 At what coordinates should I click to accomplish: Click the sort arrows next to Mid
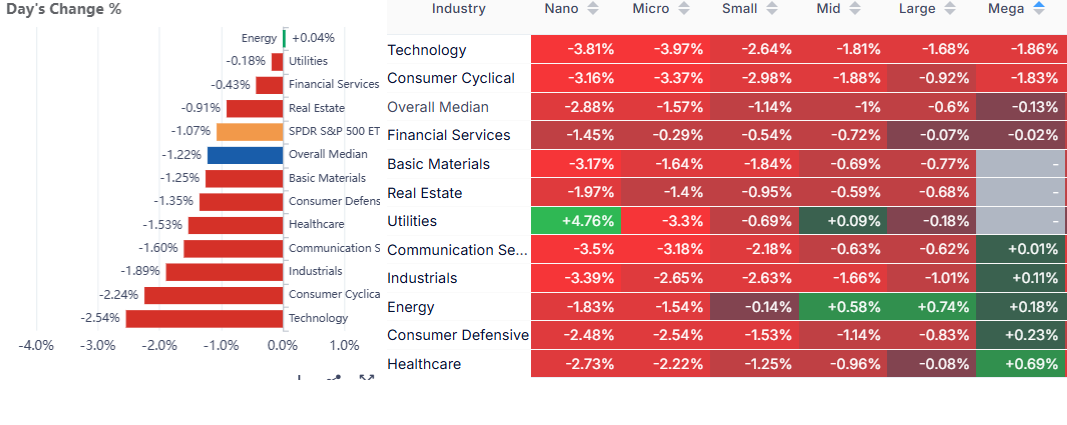[856, 9]
